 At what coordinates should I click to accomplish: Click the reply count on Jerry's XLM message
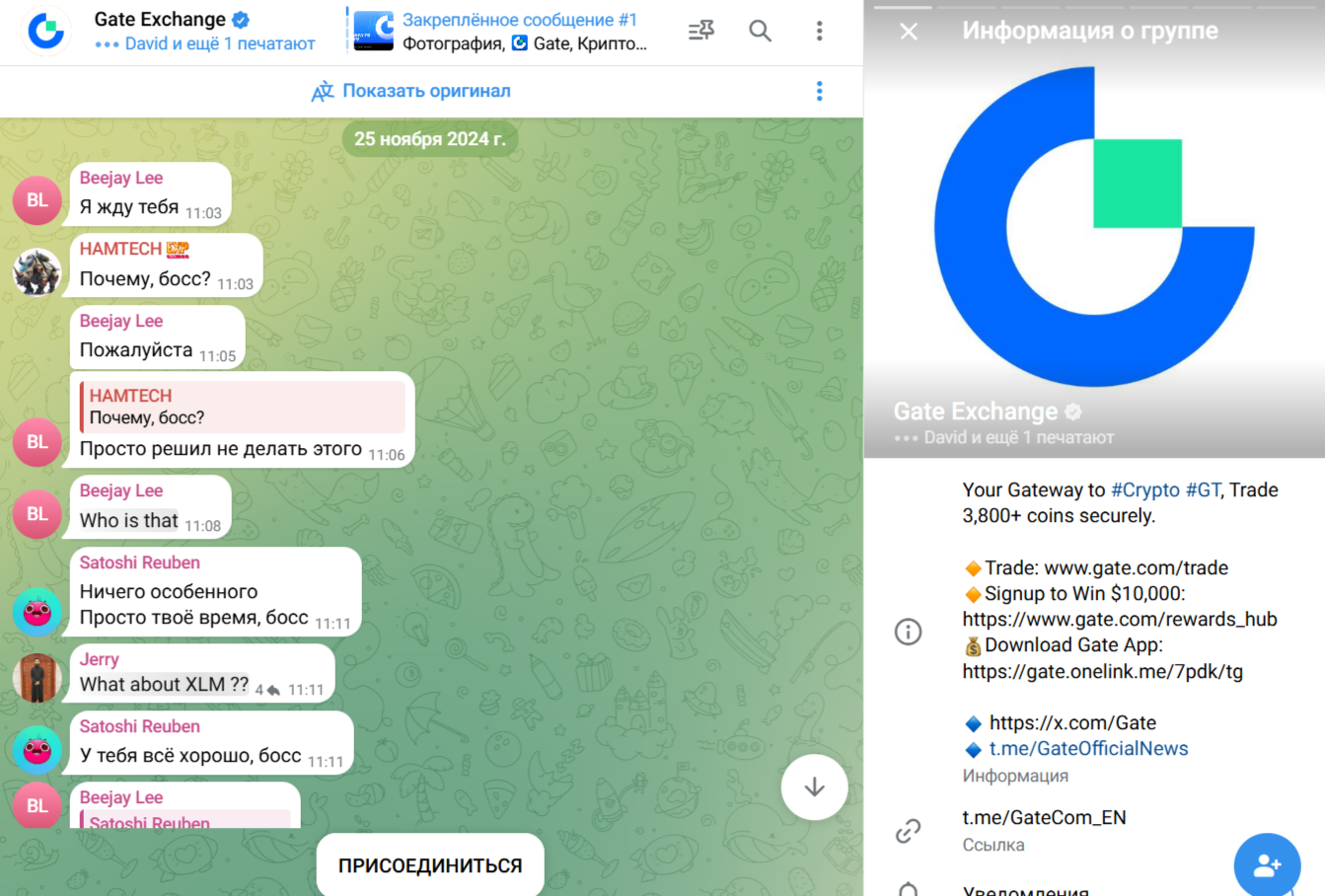click(267, 690)
